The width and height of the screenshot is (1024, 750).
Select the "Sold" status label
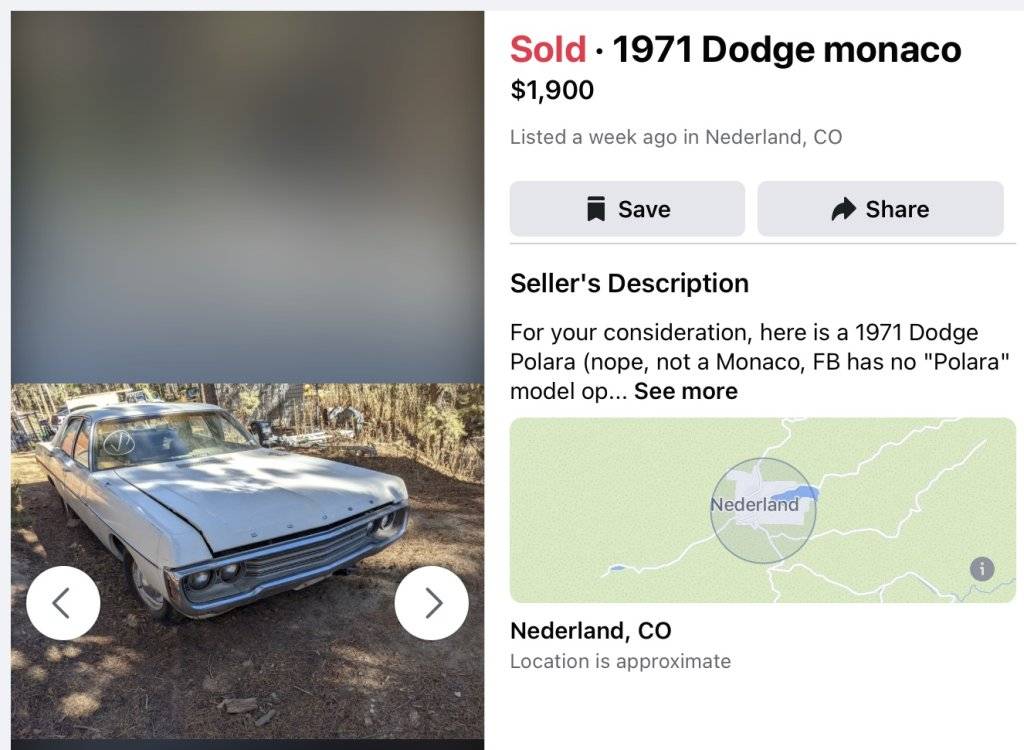click(547, 48)
